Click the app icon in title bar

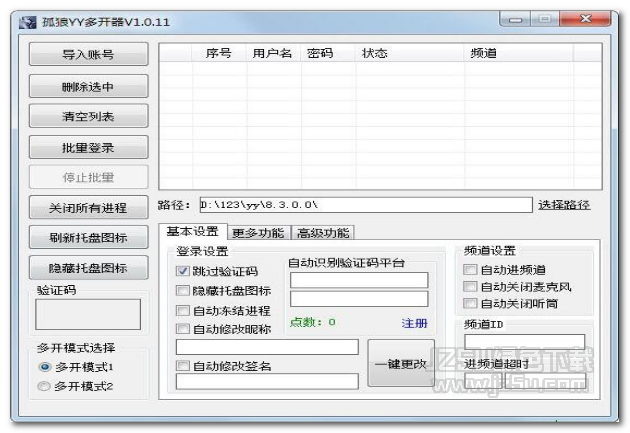pyautogui.click(x=27, y=22)
